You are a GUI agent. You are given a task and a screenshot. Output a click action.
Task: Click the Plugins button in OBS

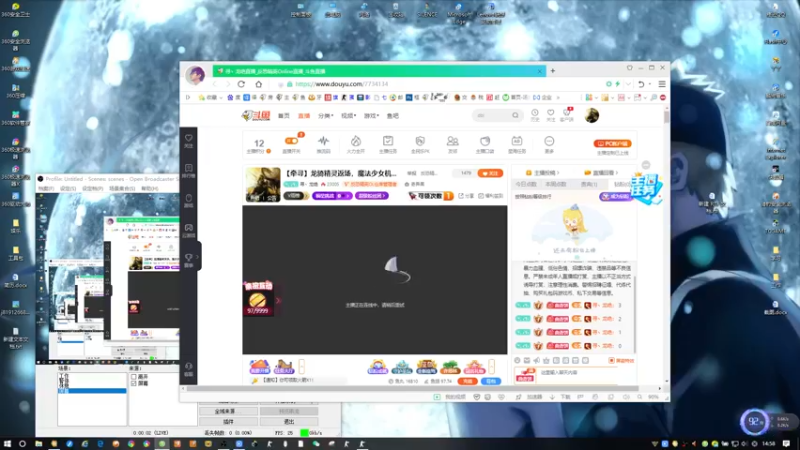point(228,422)
